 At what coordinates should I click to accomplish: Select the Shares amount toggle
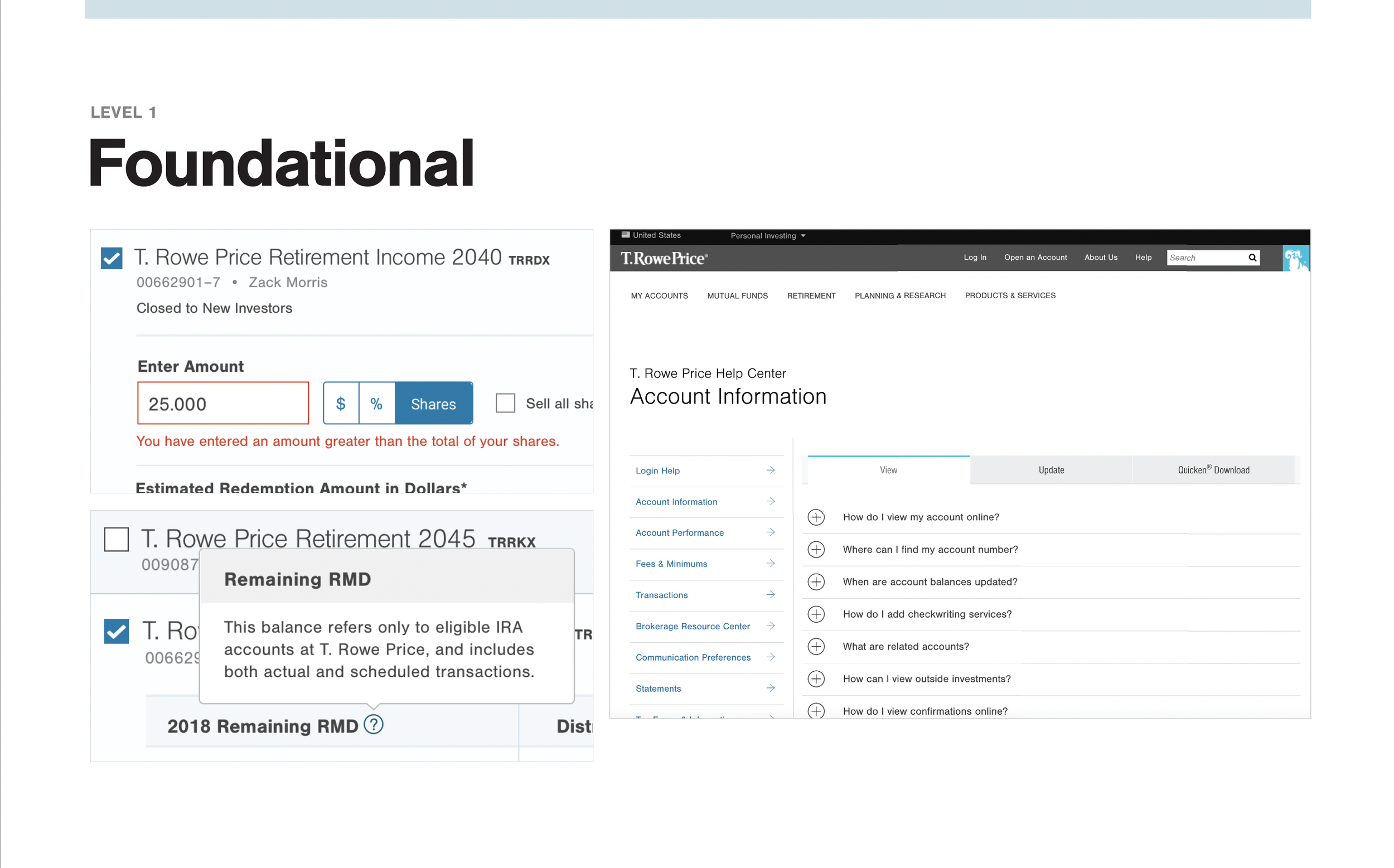click(x=433, y=403)
